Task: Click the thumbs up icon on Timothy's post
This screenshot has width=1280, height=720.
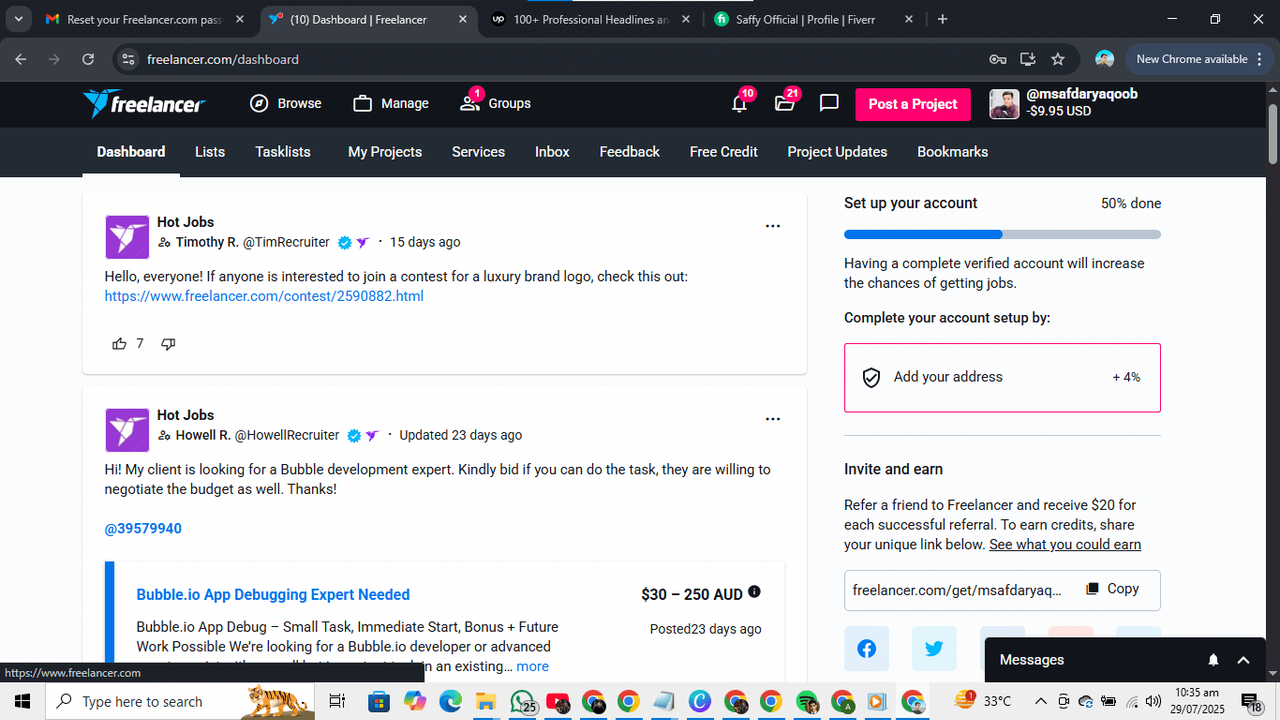Action: click(x=120, y=343)
